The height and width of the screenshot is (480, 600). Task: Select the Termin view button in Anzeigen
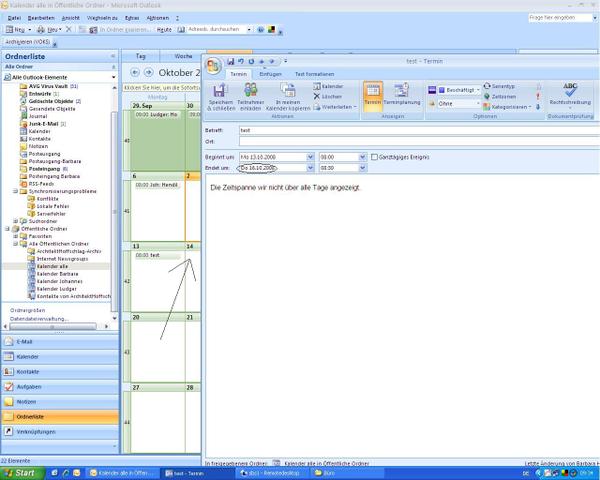point(372,96)
